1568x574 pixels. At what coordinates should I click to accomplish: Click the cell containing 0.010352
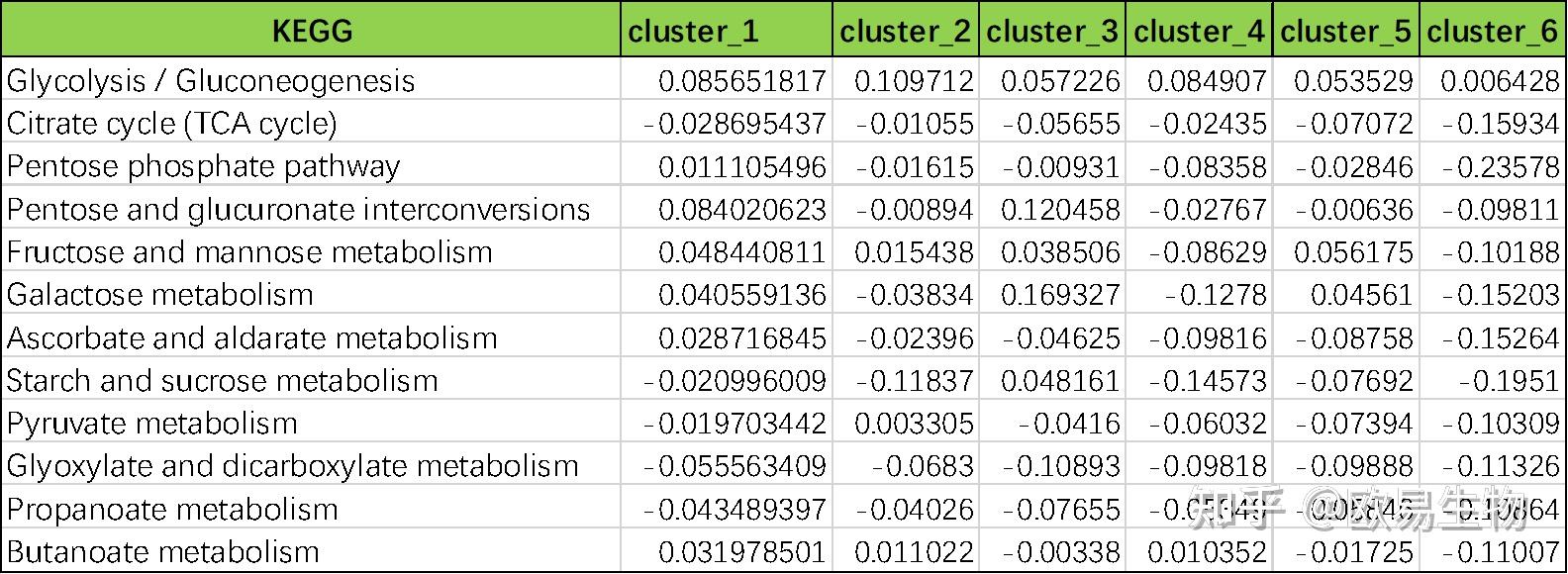[x=1207, y=551]
